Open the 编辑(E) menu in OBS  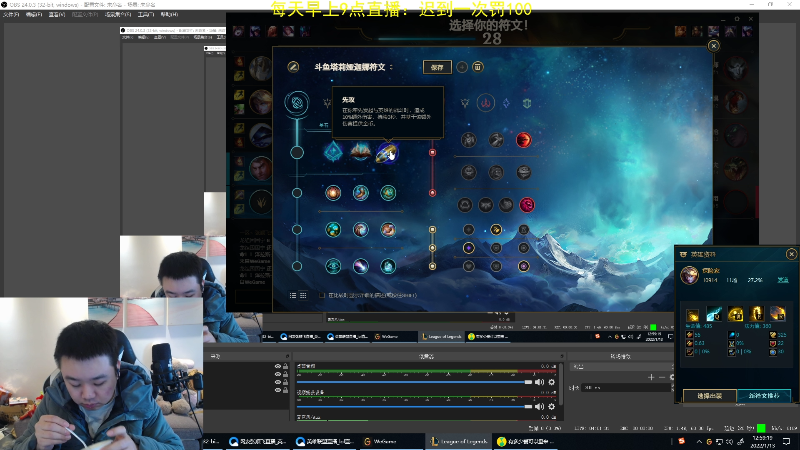point(34,14)
